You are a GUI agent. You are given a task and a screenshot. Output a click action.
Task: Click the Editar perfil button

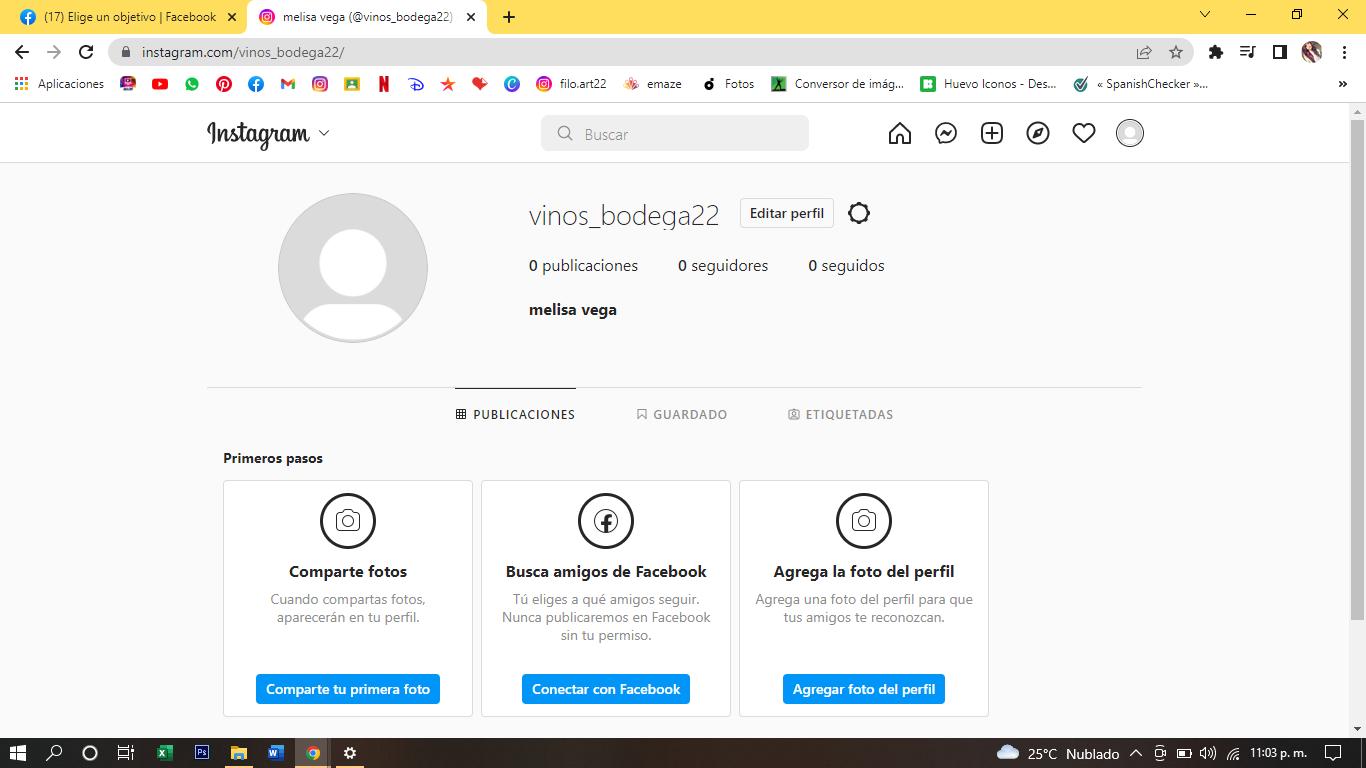pyautogui.click(x=787, y=213)
